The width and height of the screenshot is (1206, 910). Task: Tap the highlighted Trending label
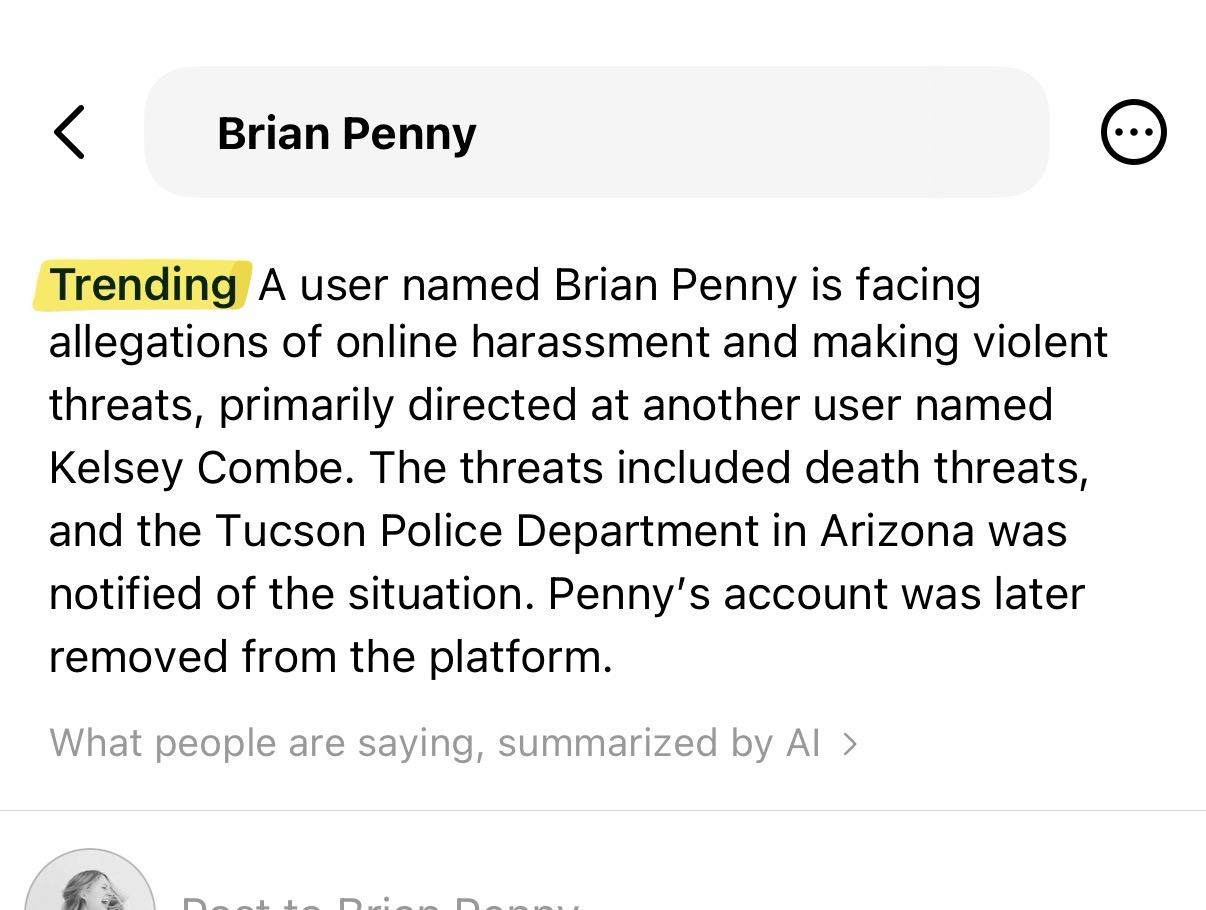(144, 285)
